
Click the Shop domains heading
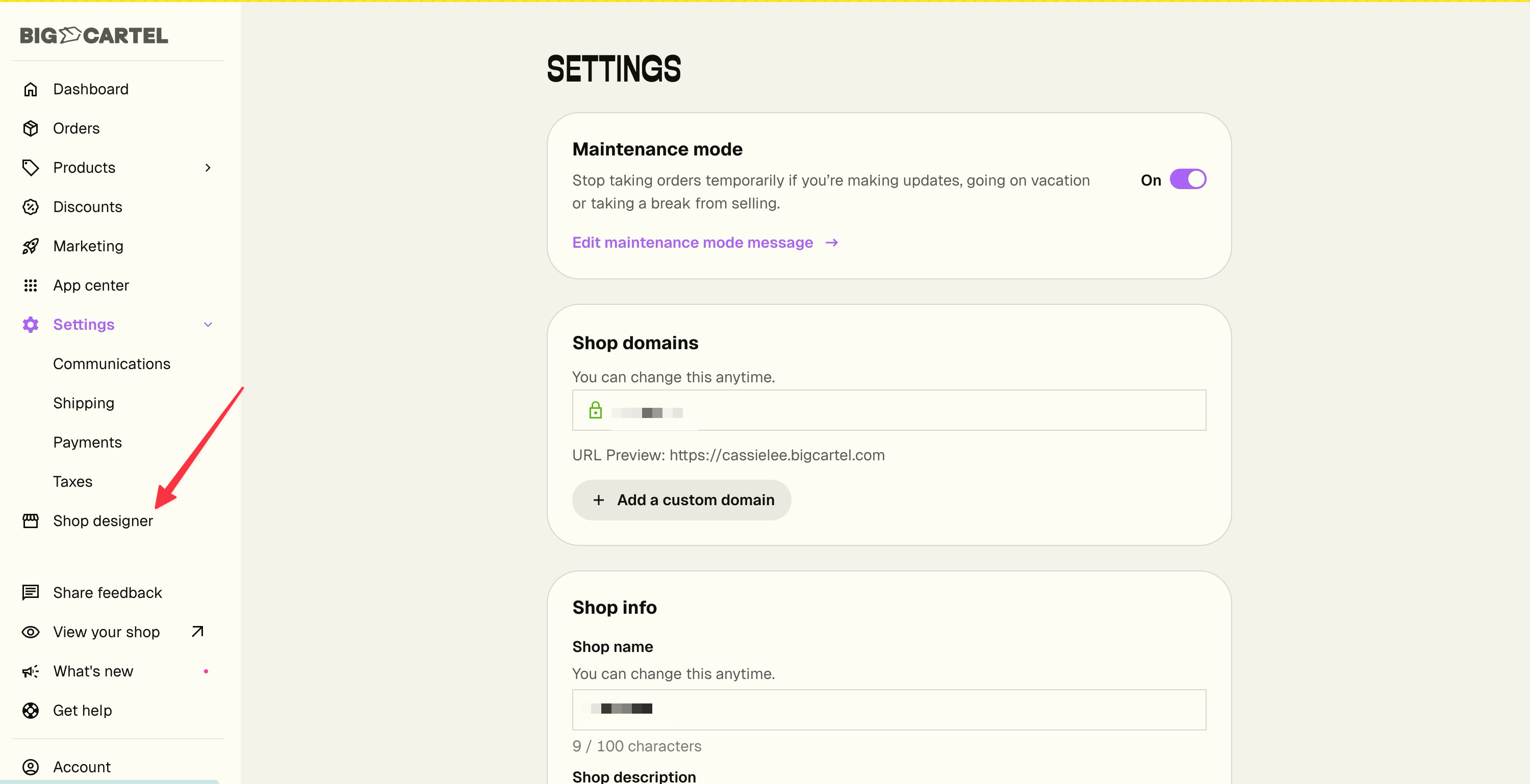pos(635,343)
